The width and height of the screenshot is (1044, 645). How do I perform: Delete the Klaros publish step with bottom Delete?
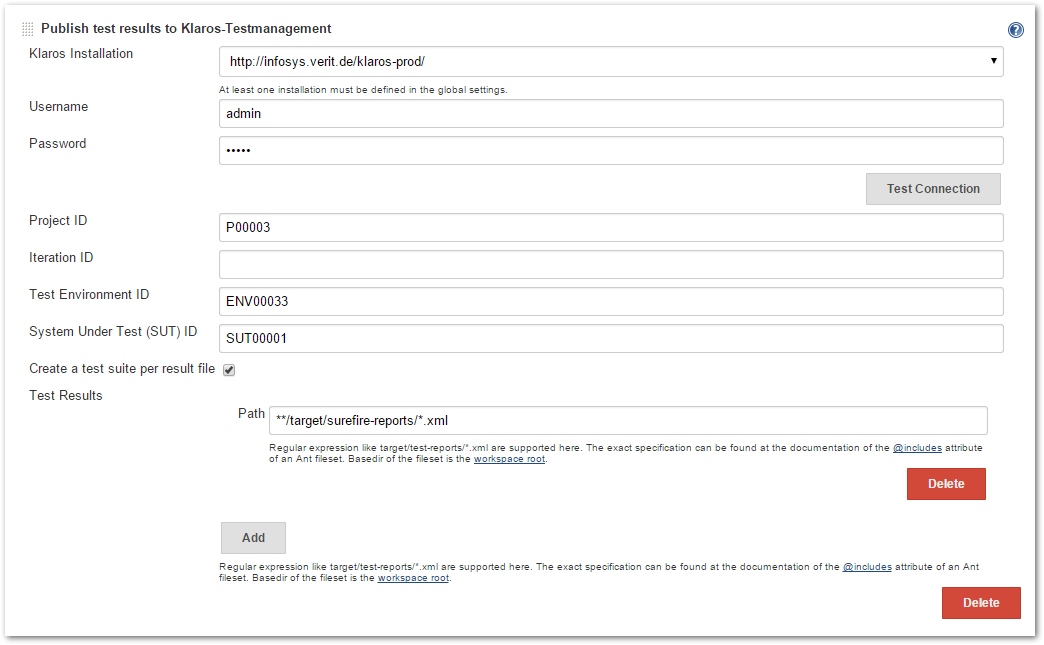coord(981,603)
